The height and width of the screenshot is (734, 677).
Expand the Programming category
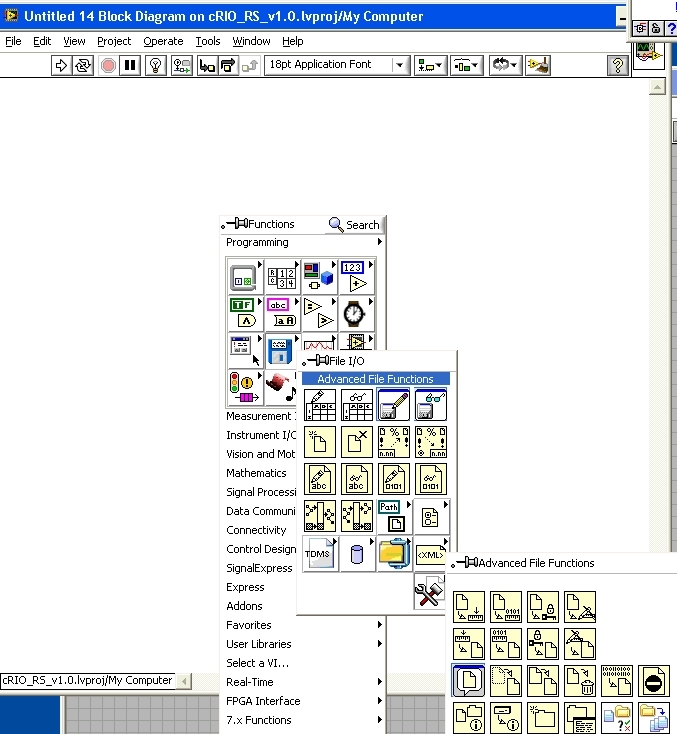303,242
